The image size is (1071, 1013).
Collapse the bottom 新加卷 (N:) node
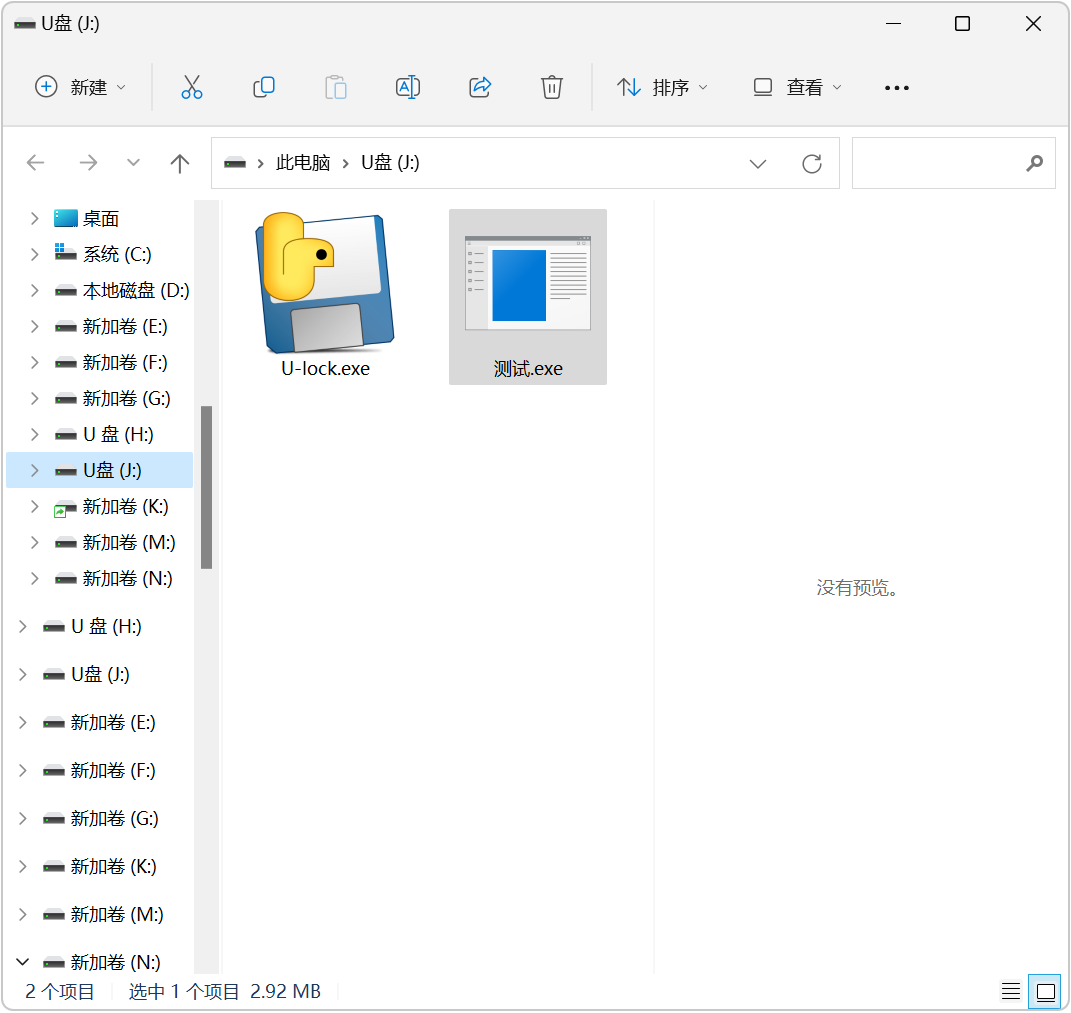pyautogui.click(x=23, y=962)
